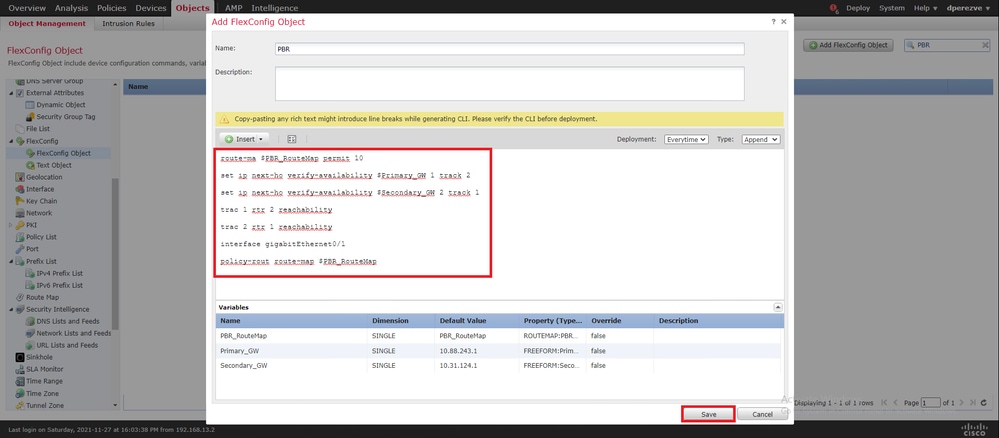Select the Secondary_GW default value 10.31.124.1
Image resolution: width=999 pixels, height=438 pixels.
tap(459, 366)
